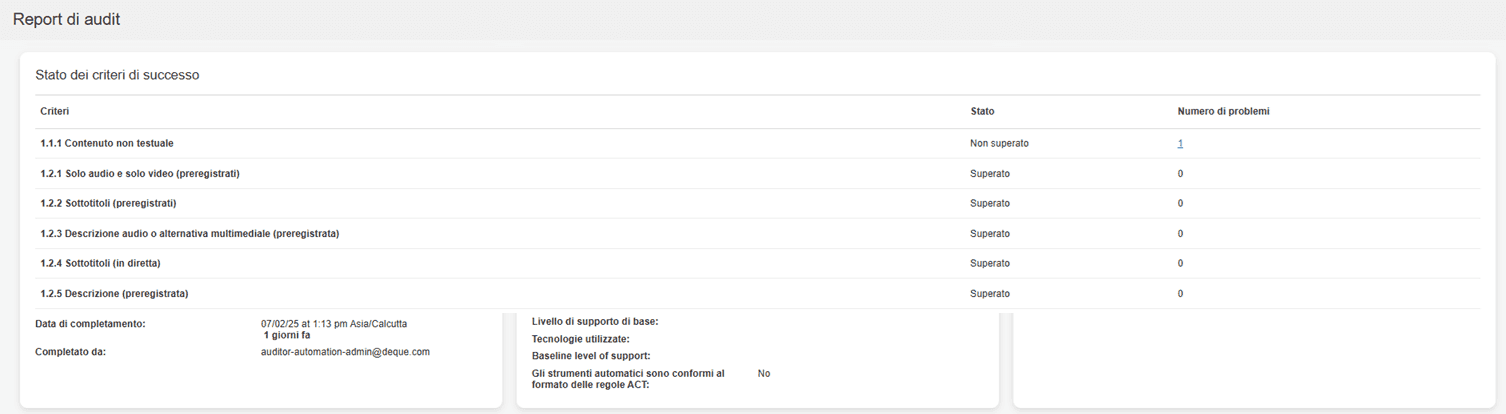Image resolution: width=1506 pixels, height=414 pixels.
Task: Select criterion 1.2.5 Descrizione (preregistrata)
Action: (114, 294)
